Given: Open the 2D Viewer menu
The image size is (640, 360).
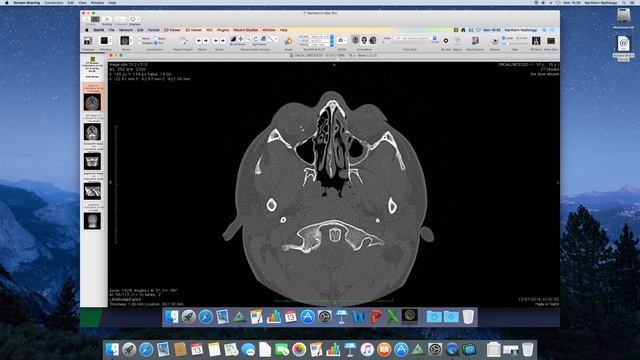Looking at the screenshot, I should [172, 30].
